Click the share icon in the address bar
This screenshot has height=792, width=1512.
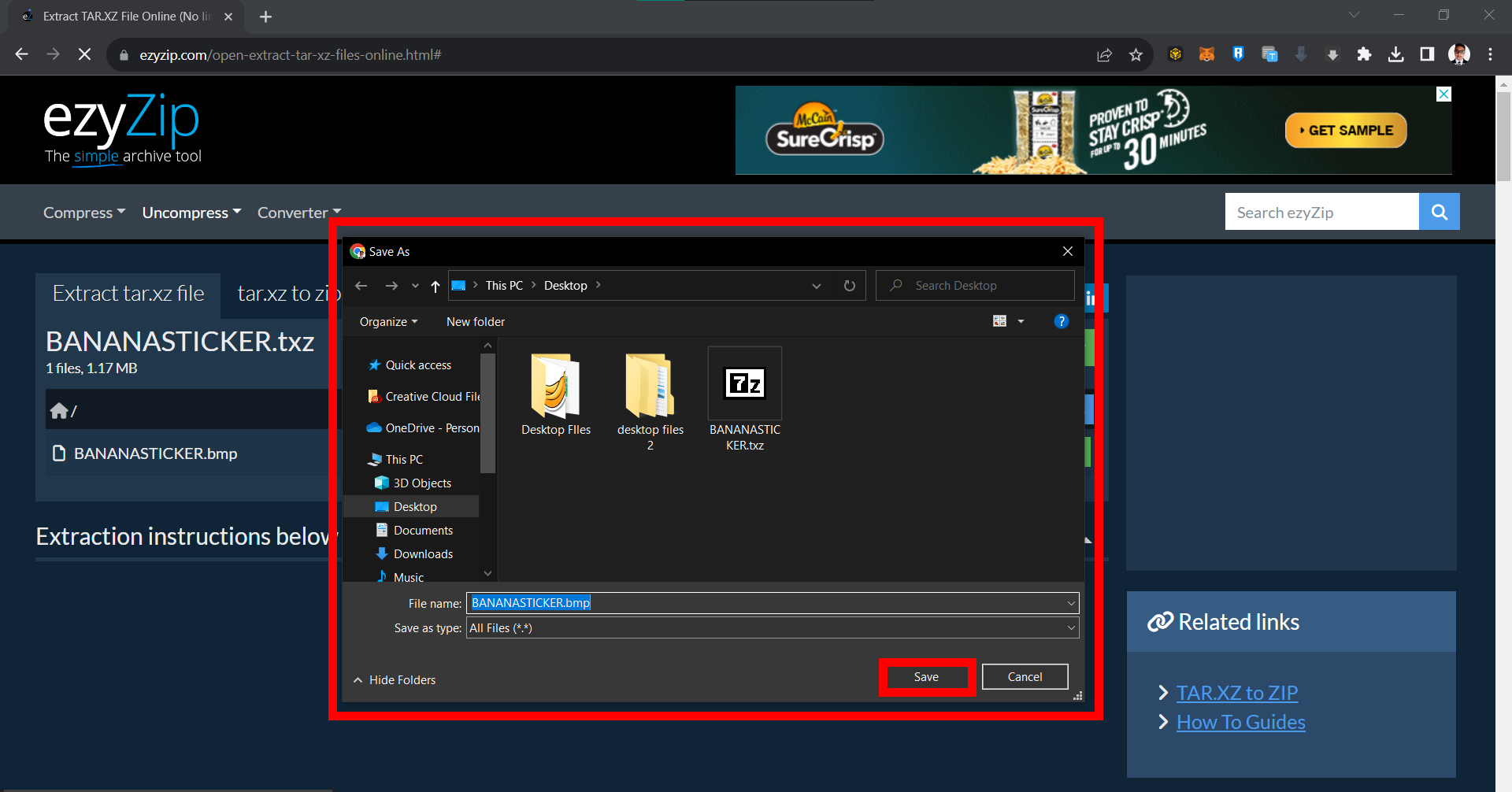(x=1104, y=54)
